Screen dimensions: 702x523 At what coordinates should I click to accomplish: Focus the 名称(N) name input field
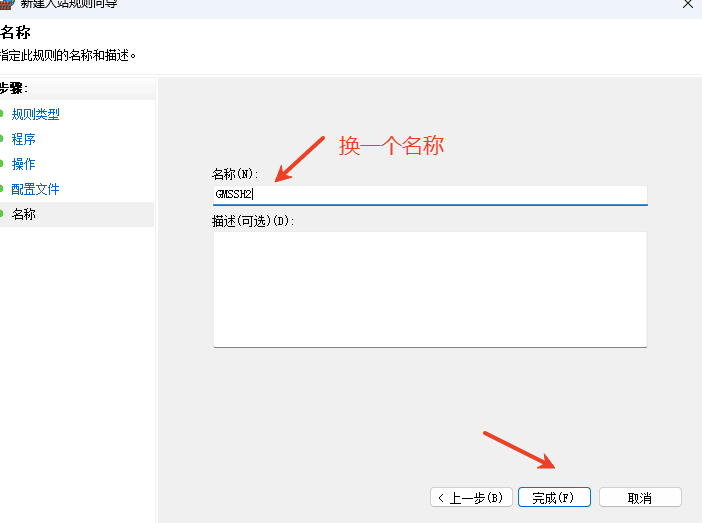(430, 195)
